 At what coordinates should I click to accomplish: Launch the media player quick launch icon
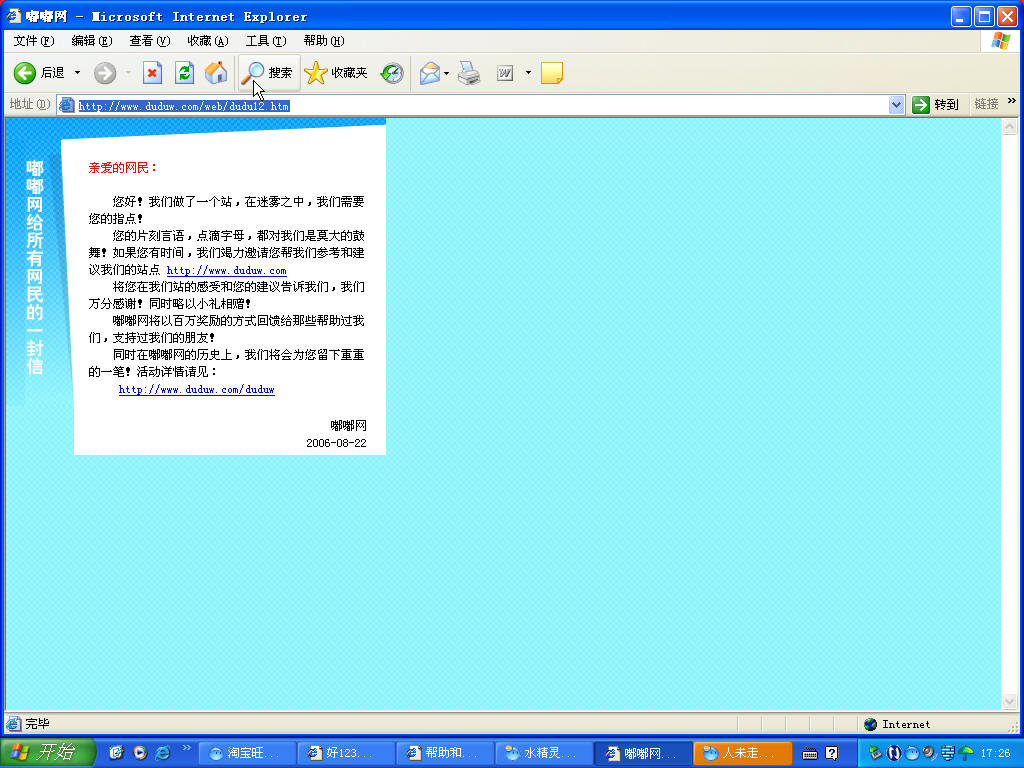(140, 753)
